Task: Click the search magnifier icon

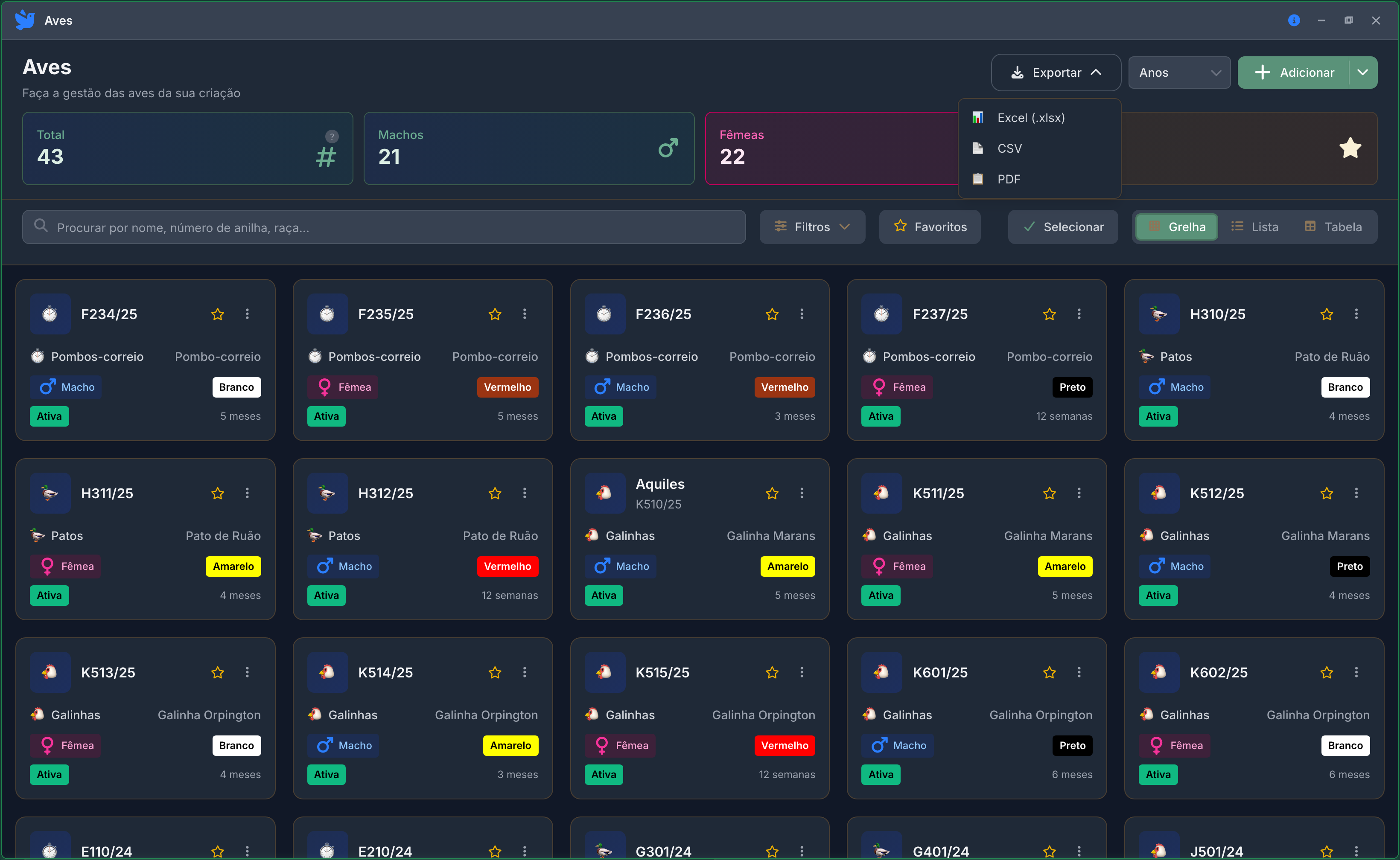Action: click(x=41, y=226)
